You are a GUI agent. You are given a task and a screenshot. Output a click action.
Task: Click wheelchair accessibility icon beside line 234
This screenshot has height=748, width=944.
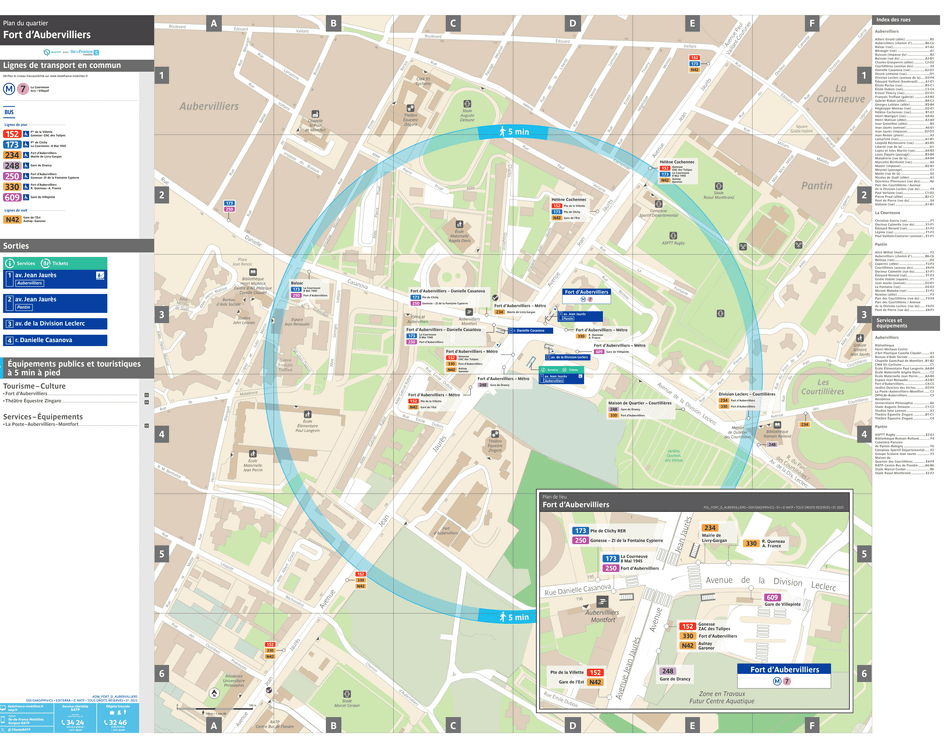25,154
